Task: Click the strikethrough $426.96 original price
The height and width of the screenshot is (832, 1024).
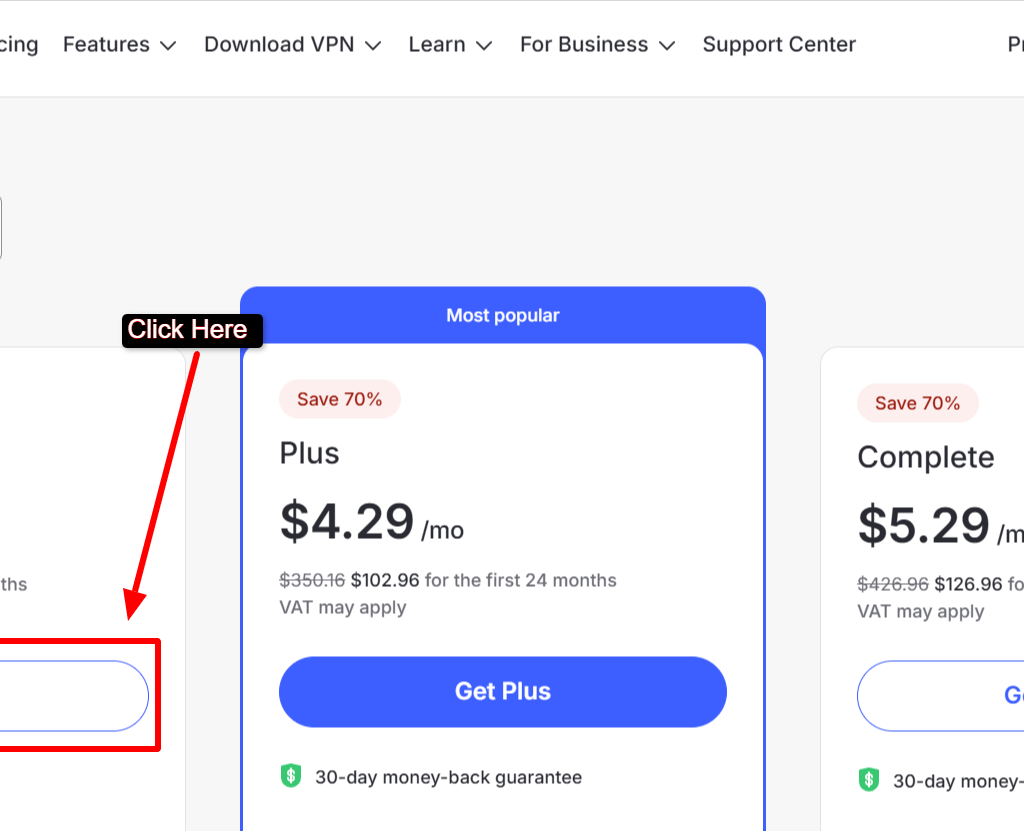Action: [x=894, y=584]
